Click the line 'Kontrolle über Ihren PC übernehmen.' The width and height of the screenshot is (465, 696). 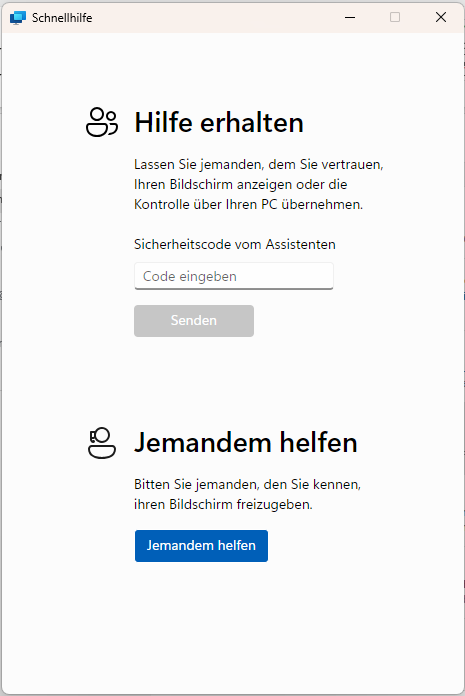[x=248, y=204]
